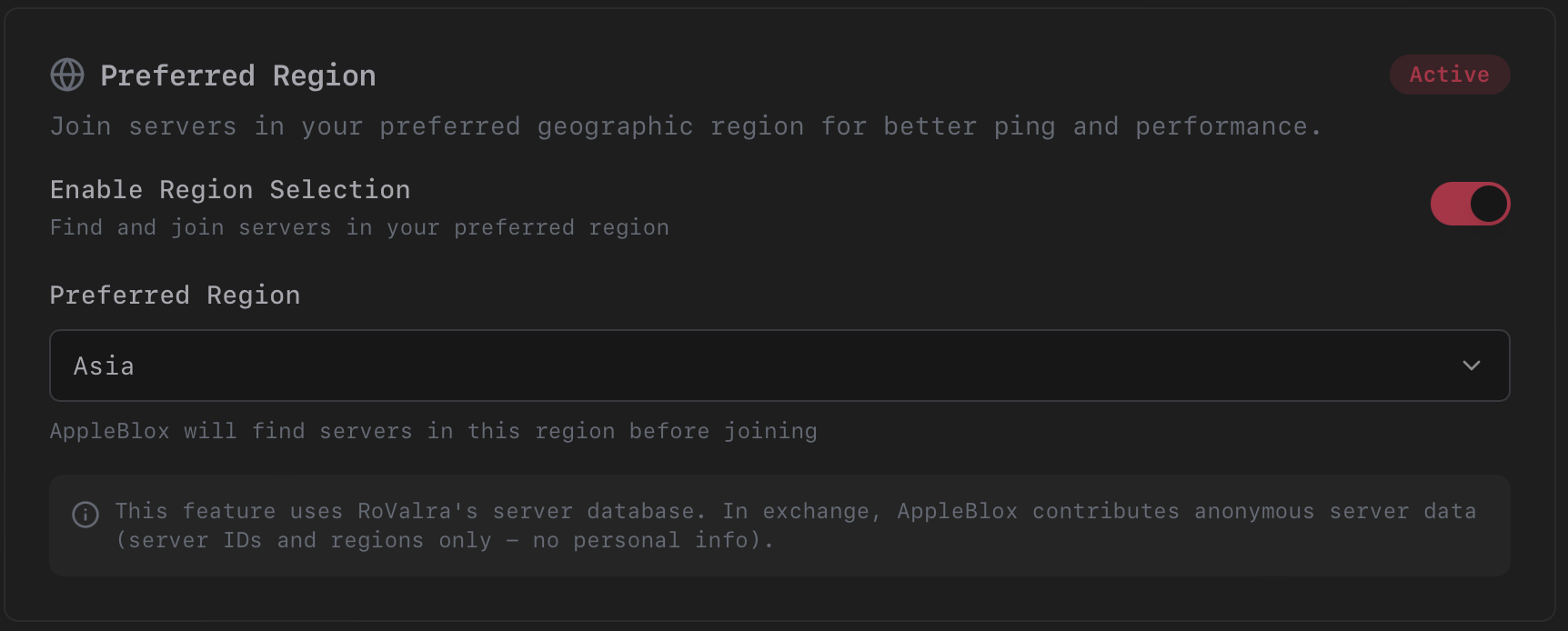Select the Preferred Region section heading
The image size is (1568, 631).
pyautogui.click(x=238, y=75)
